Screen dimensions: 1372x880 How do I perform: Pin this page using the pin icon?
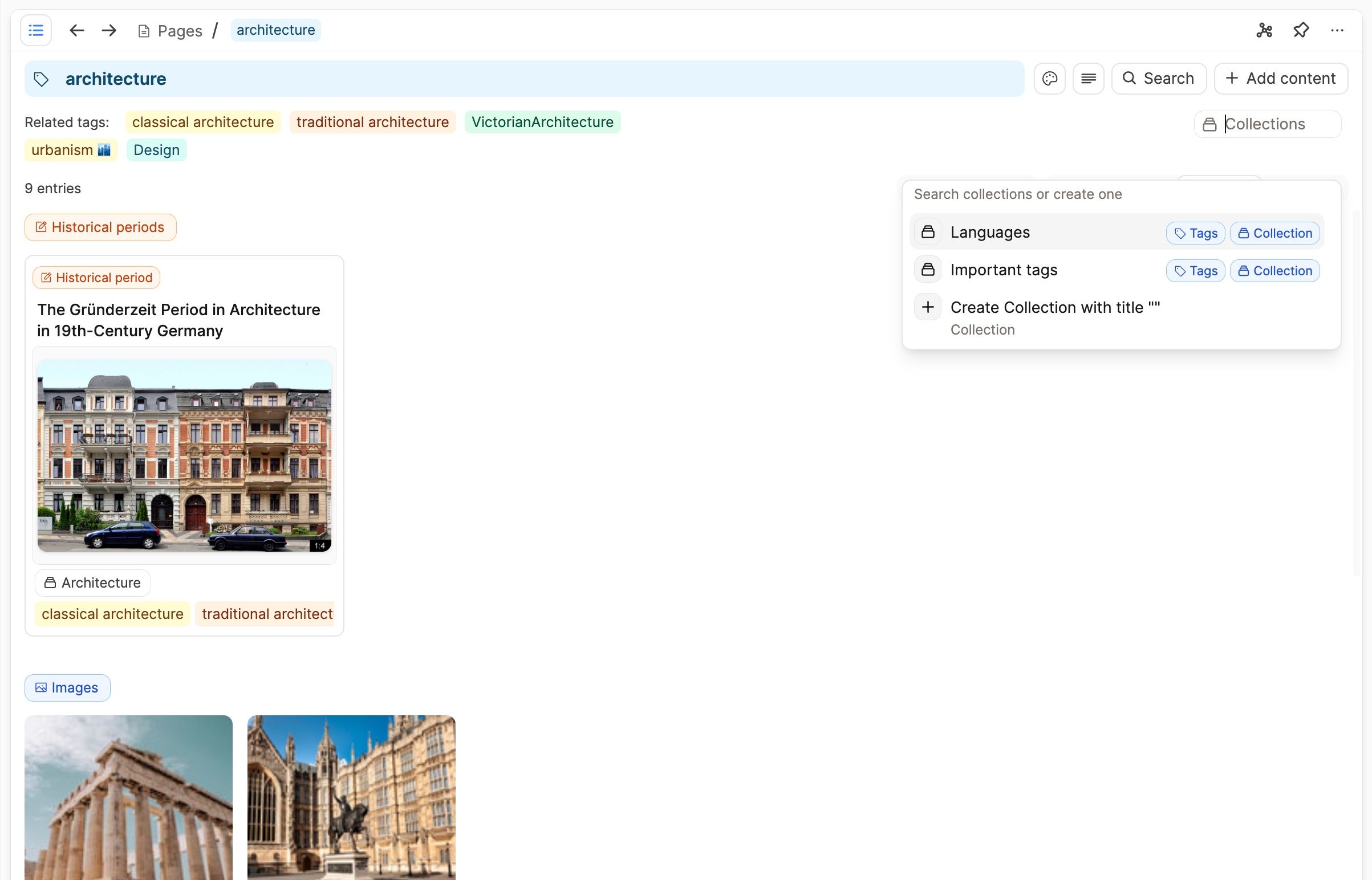click(x=1301, y=30)
